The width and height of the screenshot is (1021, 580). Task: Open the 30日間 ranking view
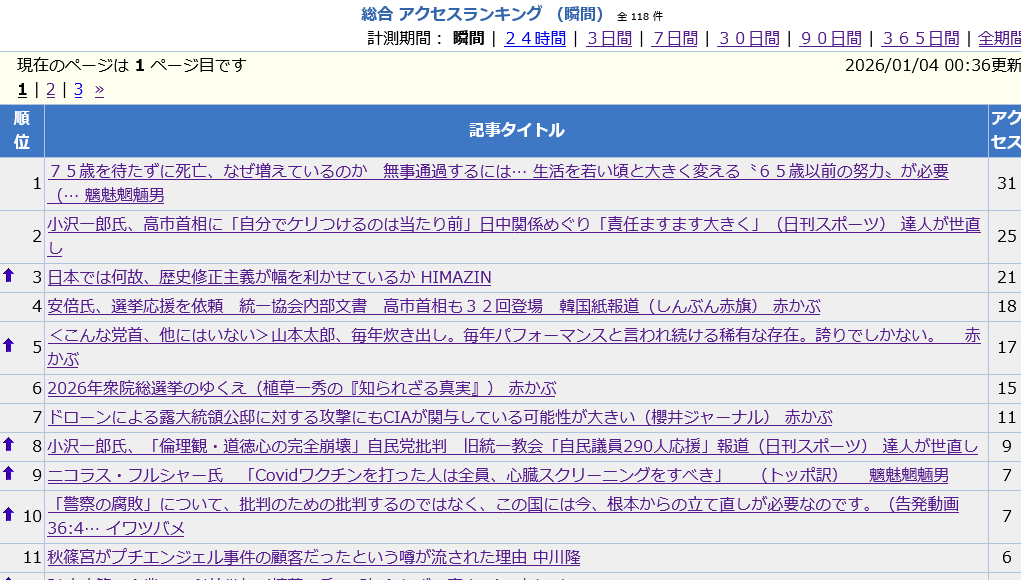point(748,38)
